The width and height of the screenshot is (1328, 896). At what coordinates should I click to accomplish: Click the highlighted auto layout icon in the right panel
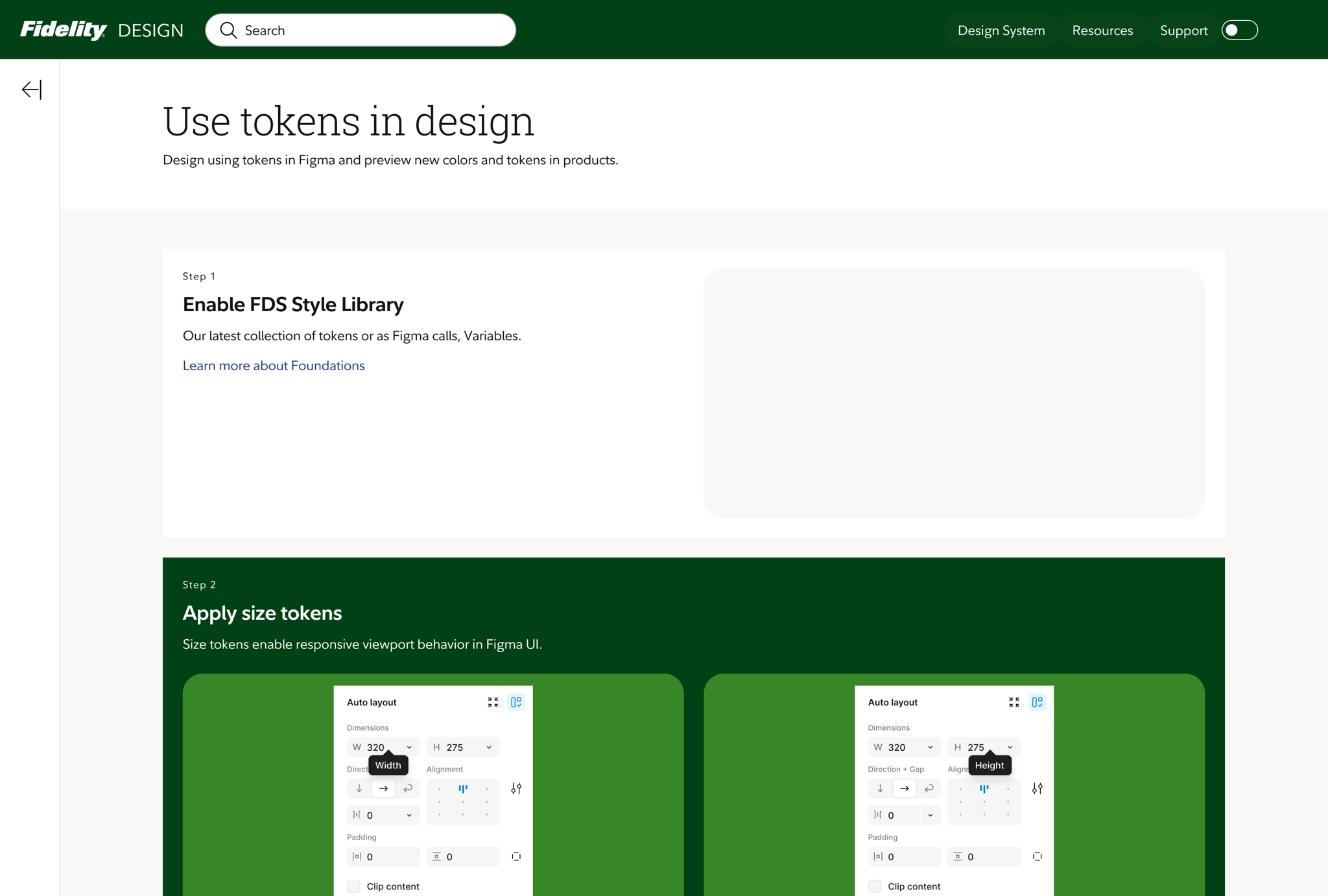point(1037,702)
